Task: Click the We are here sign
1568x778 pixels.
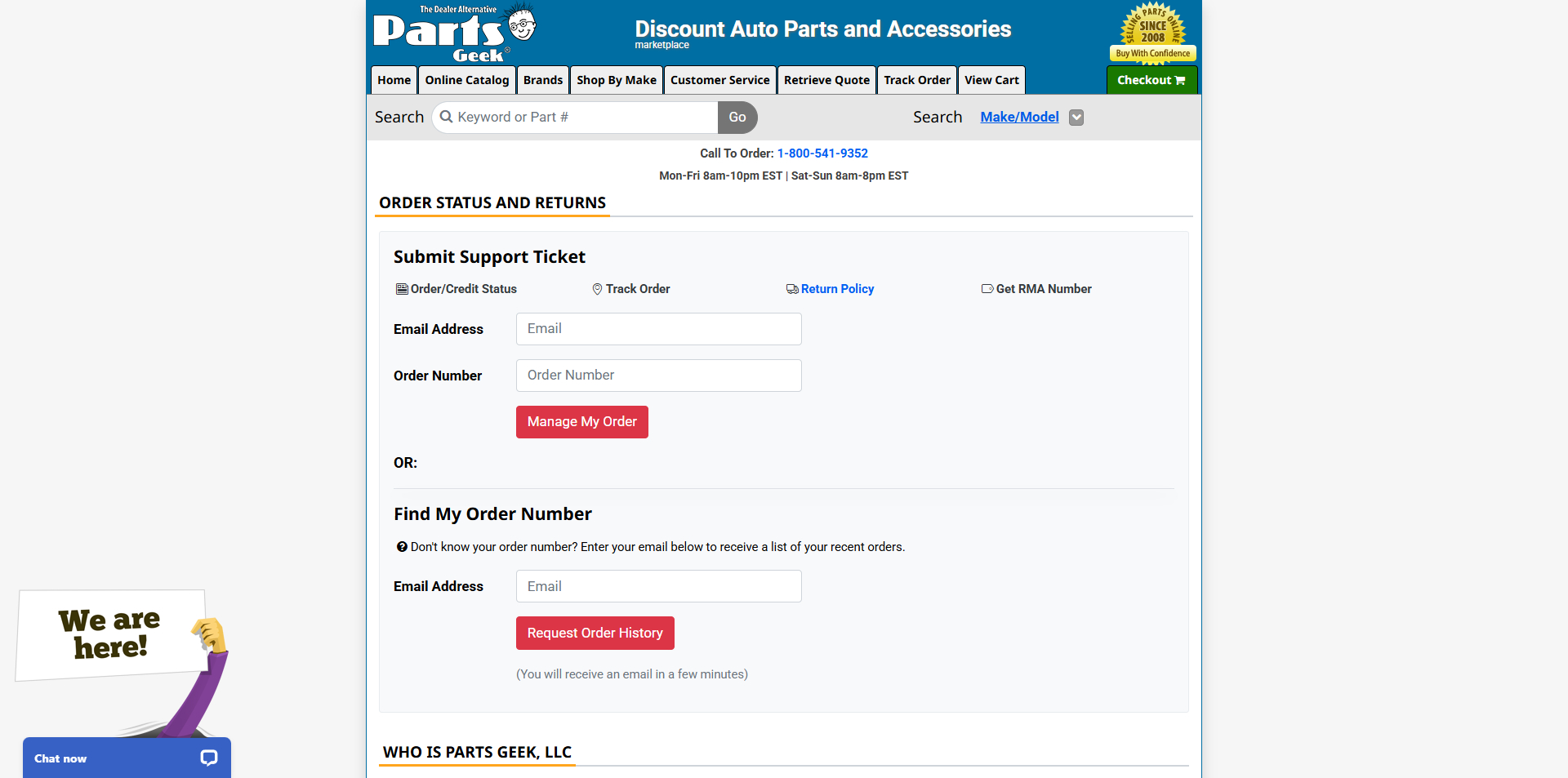Action: pos(110,634)
